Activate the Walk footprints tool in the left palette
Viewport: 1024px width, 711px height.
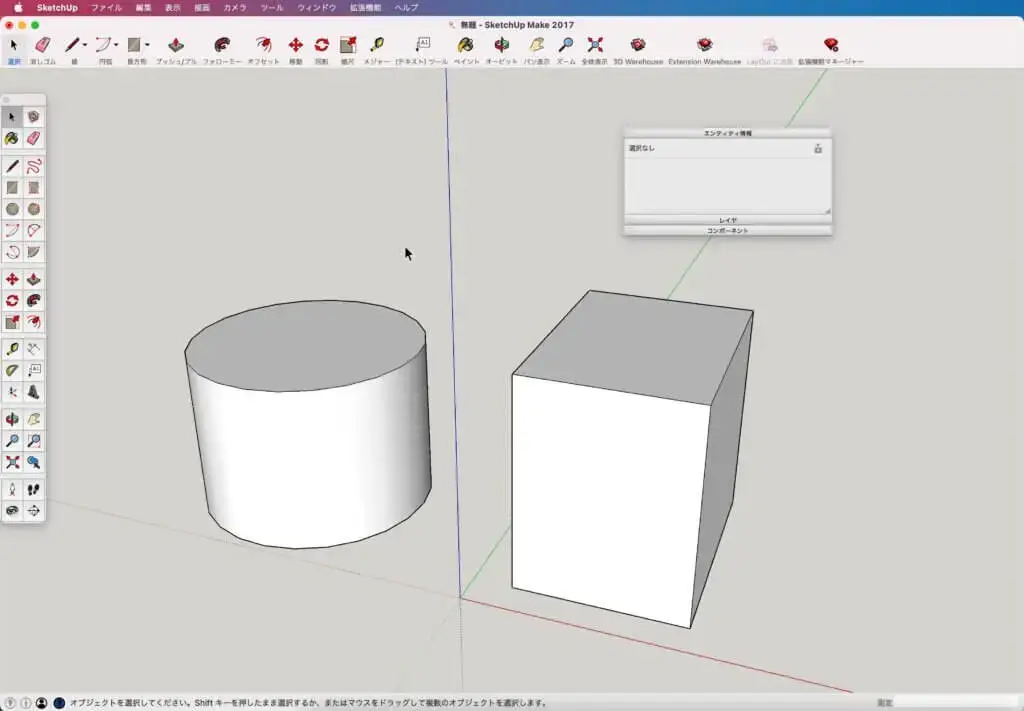point(33,490)
